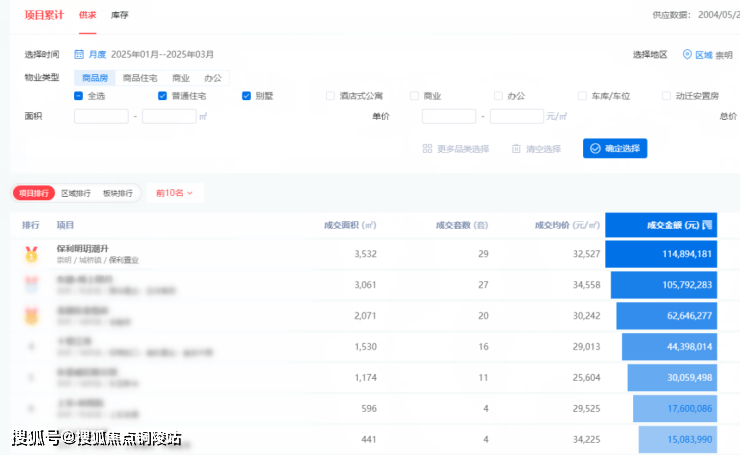Open the 区域 崇明 region selector
The image size is (740, 455).
[x=714, y=54]
